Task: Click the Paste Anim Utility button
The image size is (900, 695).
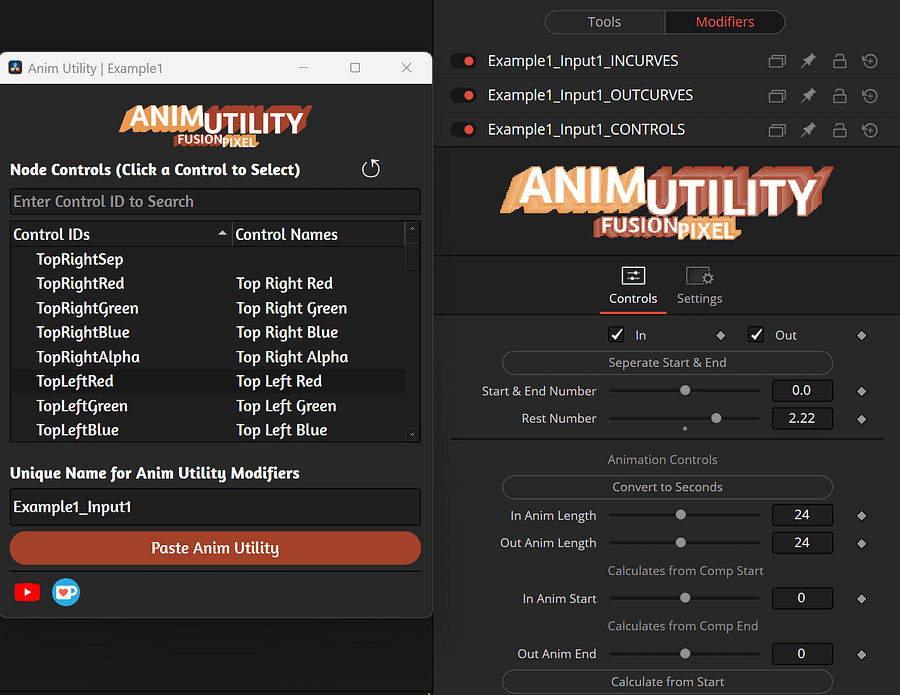Action: point(215,548)
